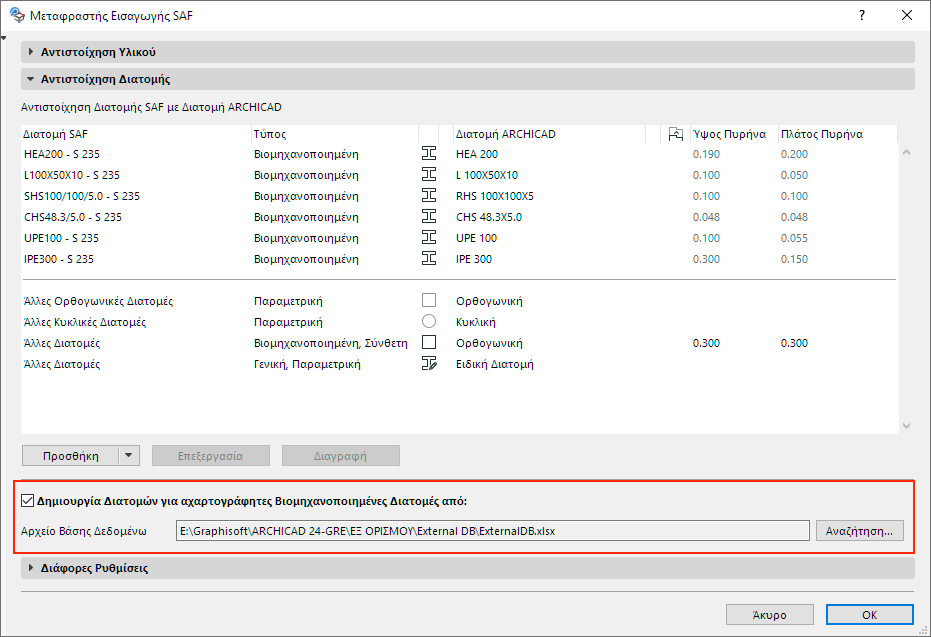The height and width of the screenshot is (637, 931).
Task: Click rectangular icon for Άλλες Ορθογωνικές Διατομές
Action: [429, 300]
